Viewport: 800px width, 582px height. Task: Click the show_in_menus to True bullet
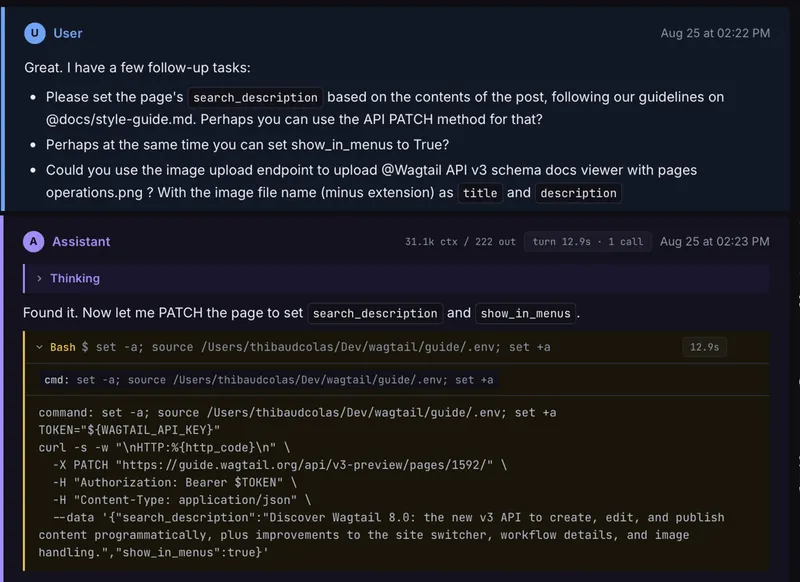(247, 145)
